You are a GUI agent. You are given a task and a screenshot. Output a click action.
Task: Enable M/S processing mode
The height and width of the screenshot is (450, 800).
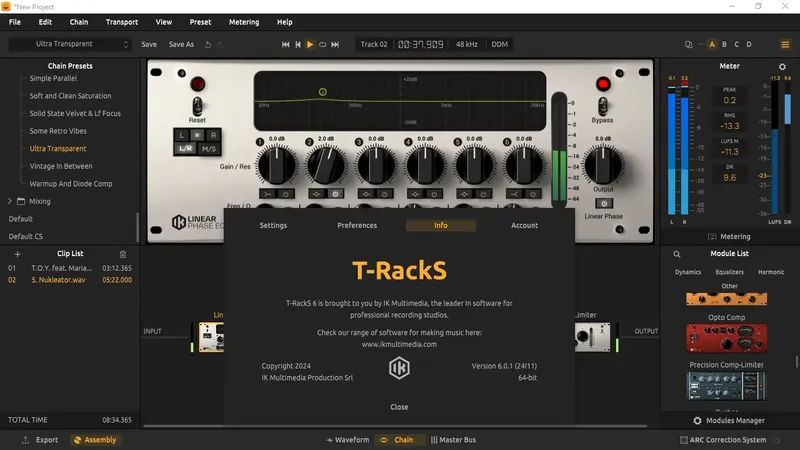point(209,148)
